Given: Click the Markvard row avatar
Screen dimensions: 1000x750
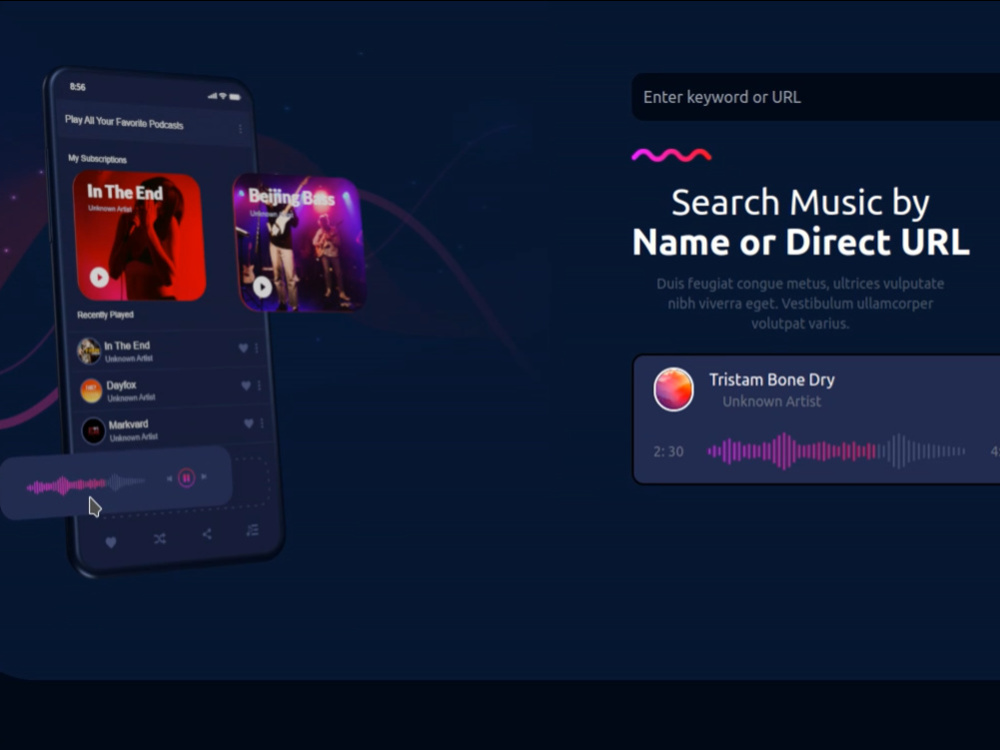Looking at the screenshot, I should pyautogui.click(x=93, y=430).
